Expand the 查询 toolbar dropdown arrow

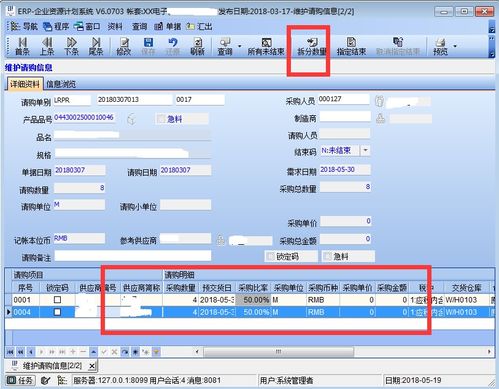(239, 46)
